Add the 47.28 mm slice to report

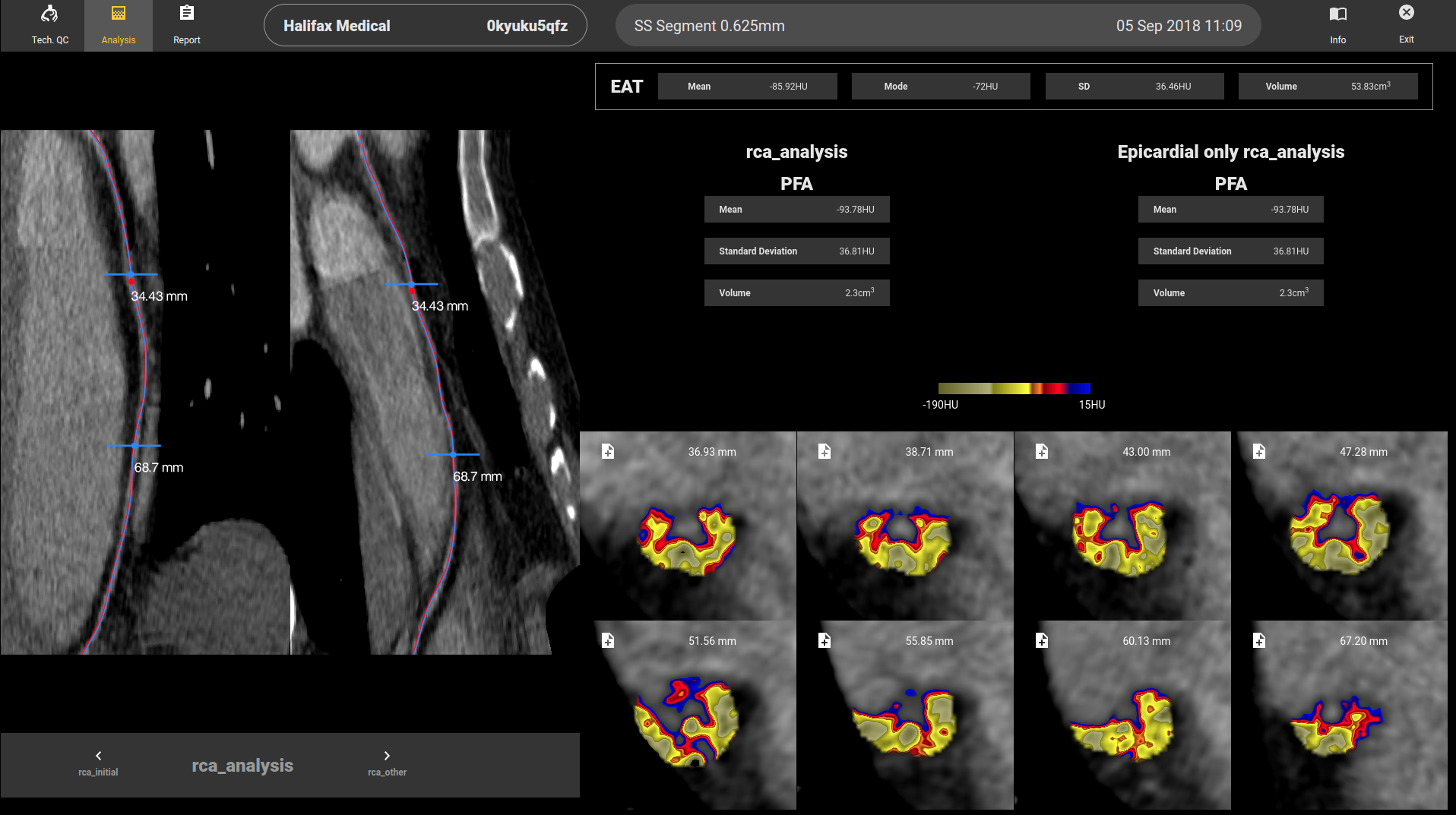1259,452
